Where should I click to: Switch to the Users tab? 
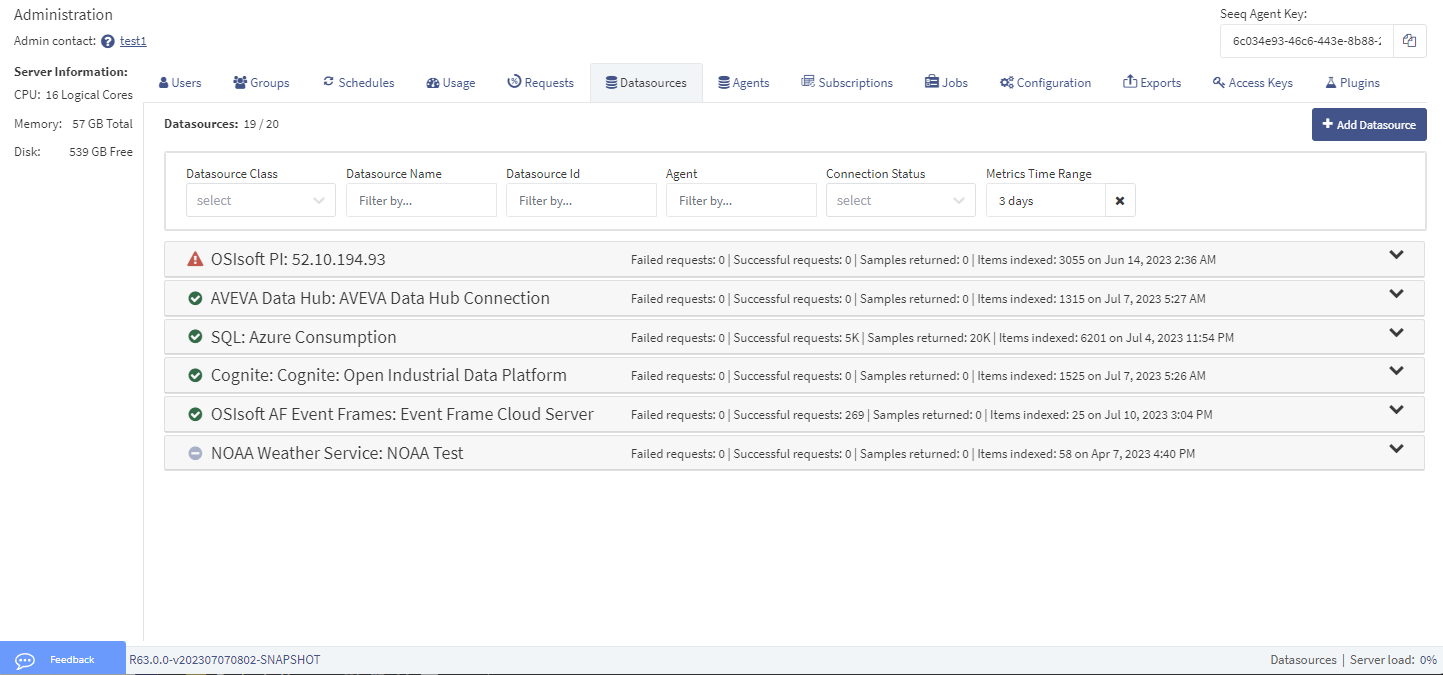pyautogui.click(x=180, y=82)
